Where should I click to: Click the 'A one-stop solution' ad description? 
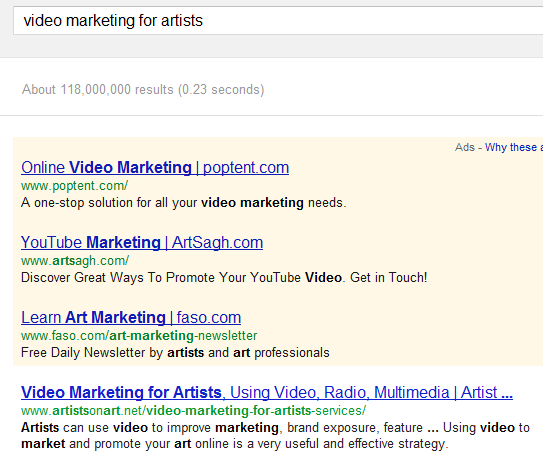184,203
